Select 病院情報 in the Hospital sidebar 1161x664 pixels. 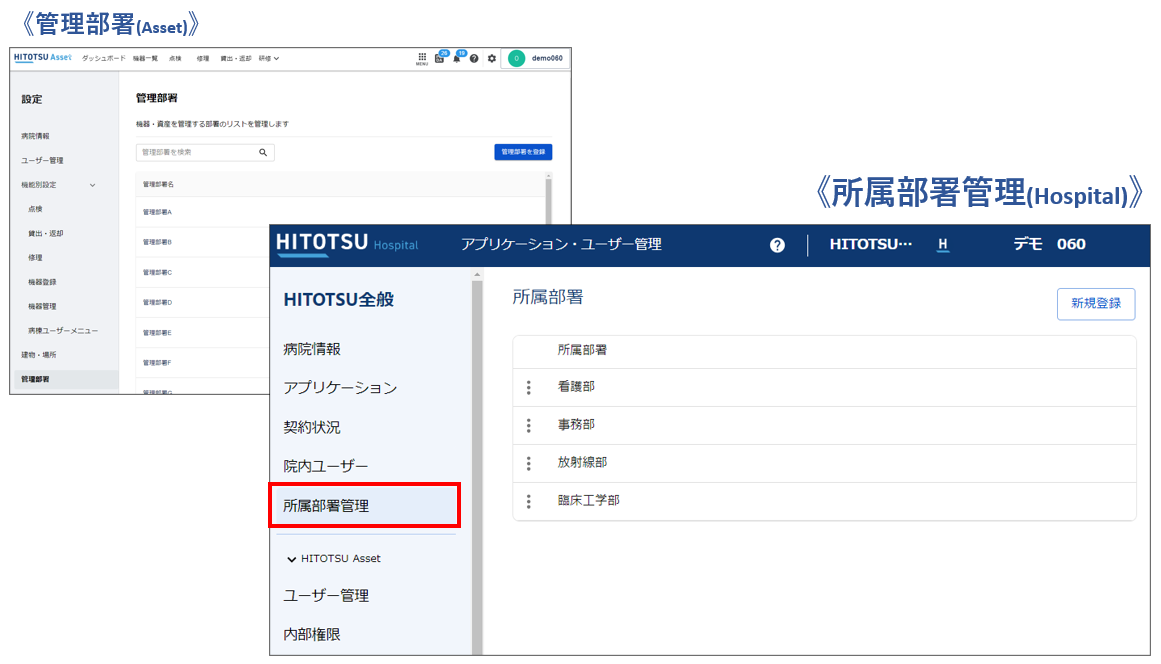pos(312,349)
